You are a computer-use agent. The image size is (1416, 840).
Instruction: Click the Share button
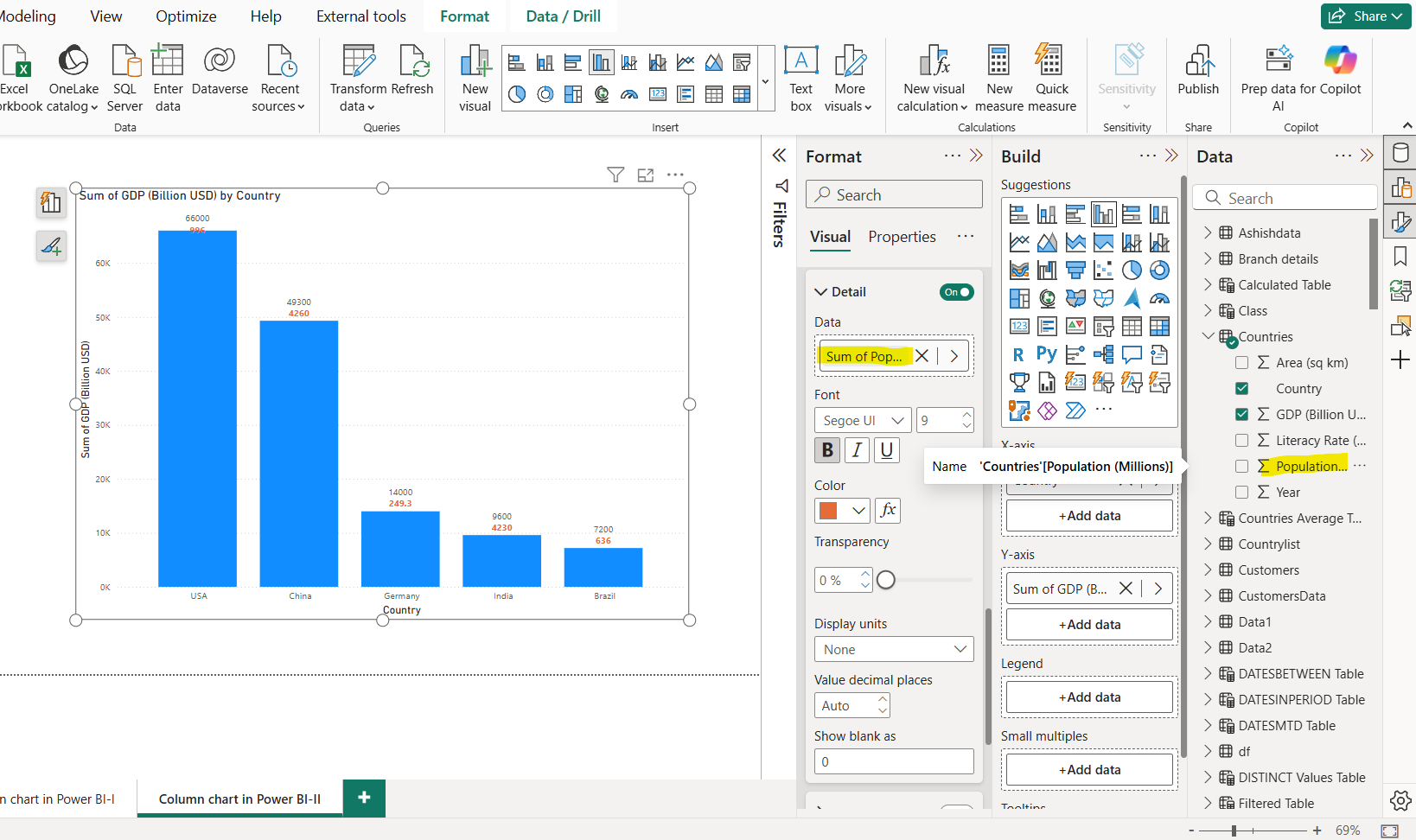click(1366, 16)
